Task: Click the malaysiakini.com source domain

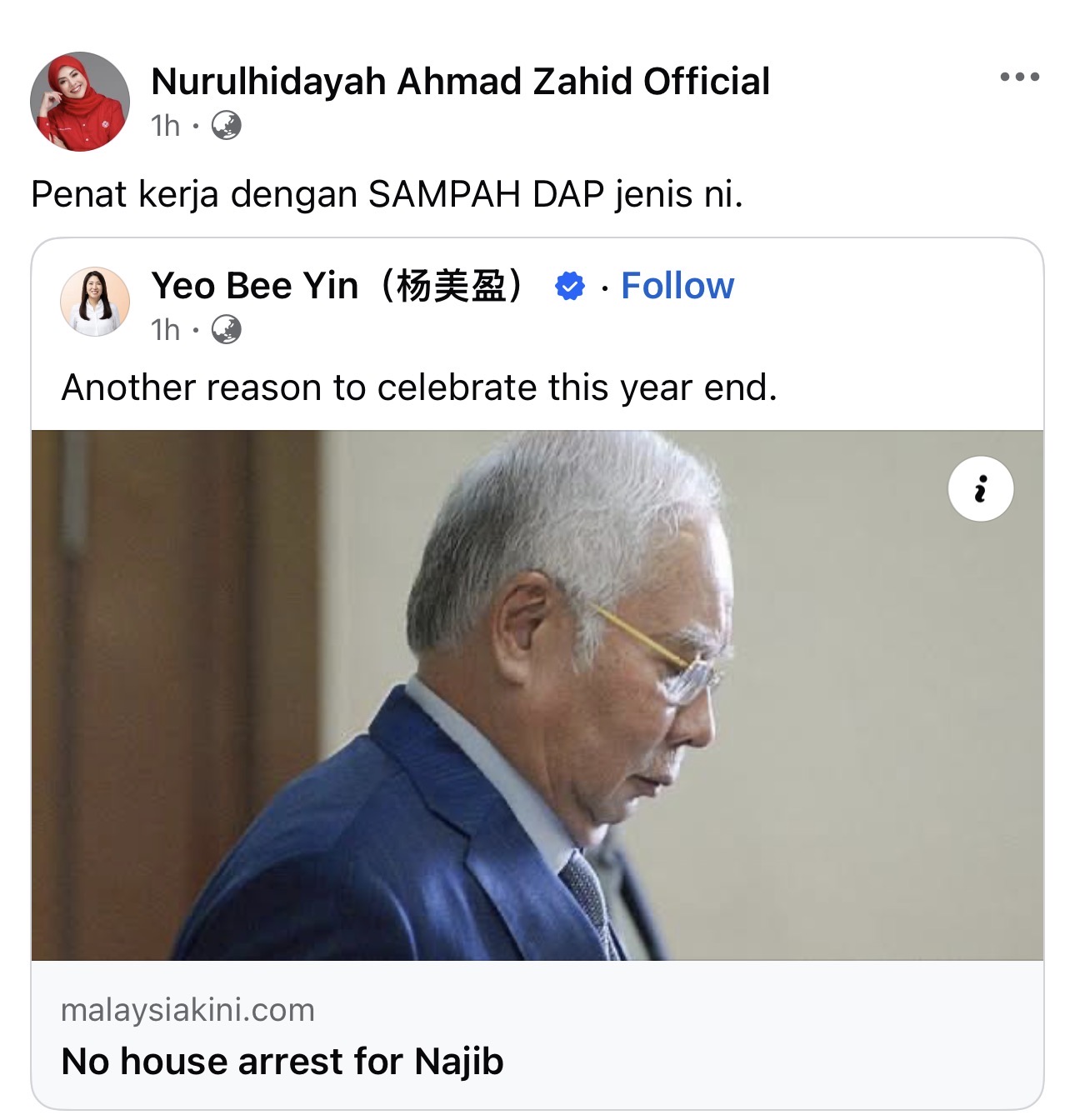Action: pos(187,1010)
